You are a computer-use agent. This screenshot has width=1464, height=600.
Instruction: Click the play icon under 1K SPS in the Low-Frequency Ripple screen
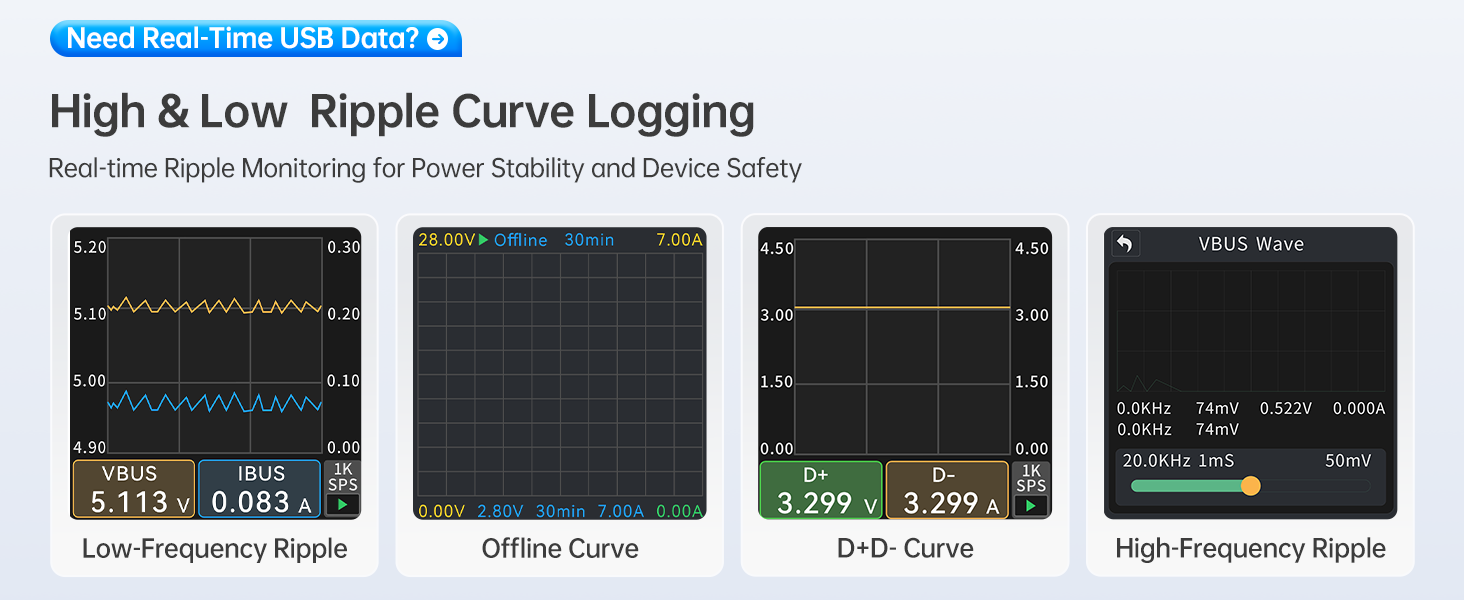pos(342,505)
